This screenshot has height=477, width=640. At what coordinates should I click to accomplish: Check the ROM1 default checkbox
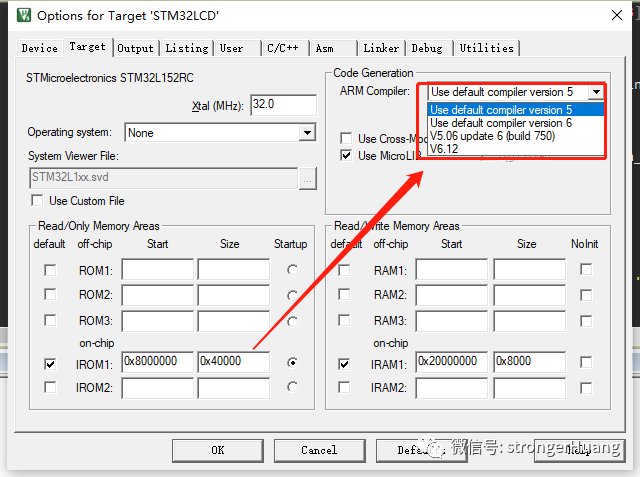(50, 270)
